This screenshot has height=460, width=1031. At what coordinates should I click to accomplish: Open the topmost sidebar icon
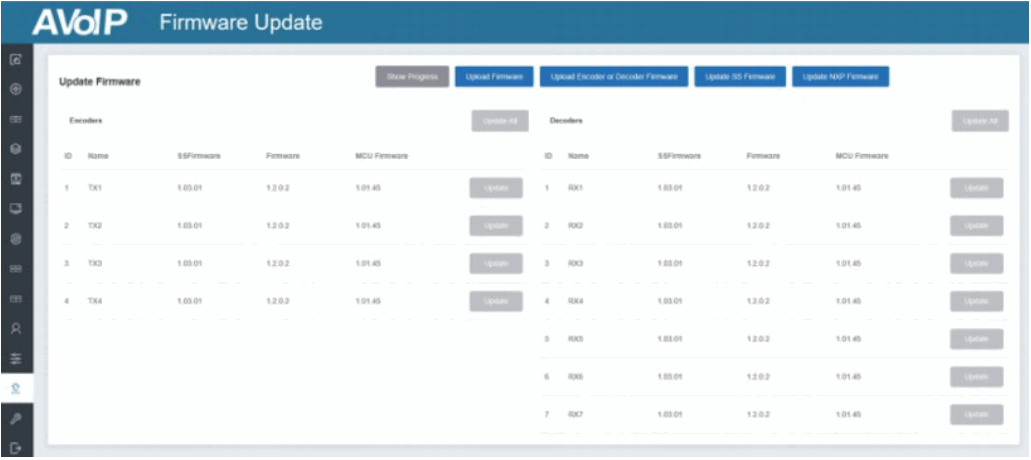pyautogui.click(x=17, y=59)
